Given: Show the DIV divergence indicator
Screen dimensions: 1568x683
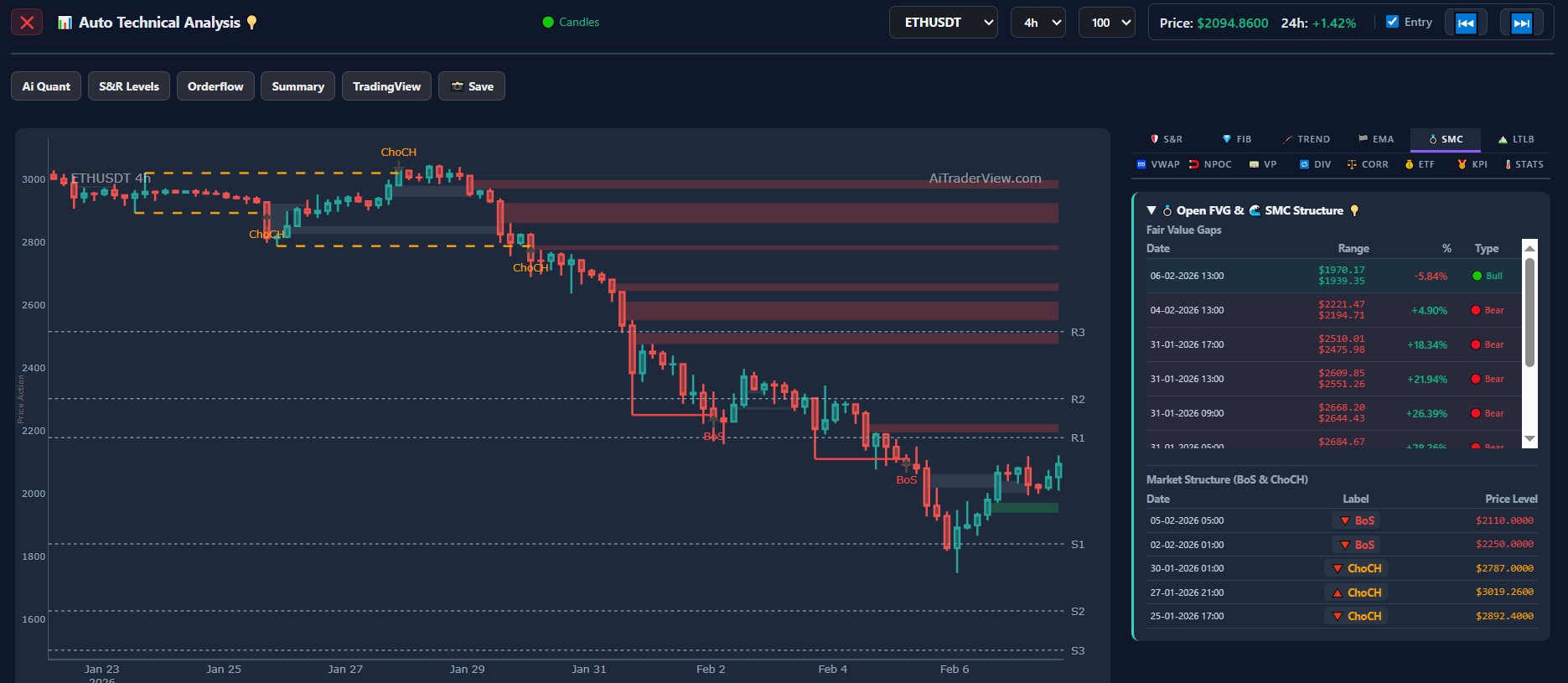Looking at the screenshot, I should [1315, 164].
